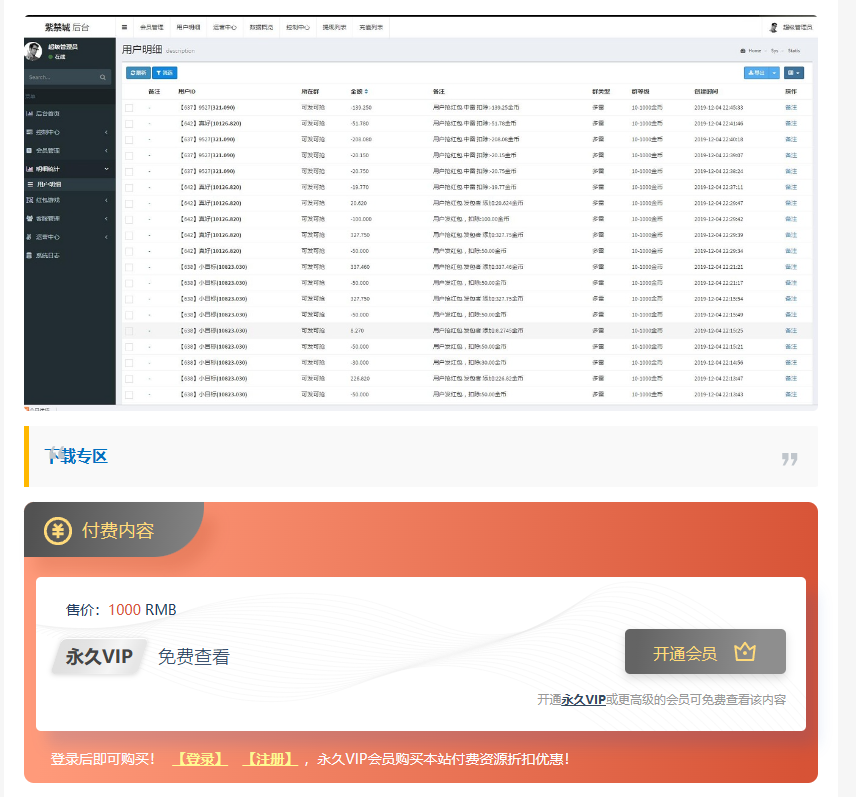
Task: Click the quotation mark icon near 下载专区
Action: 789,459
